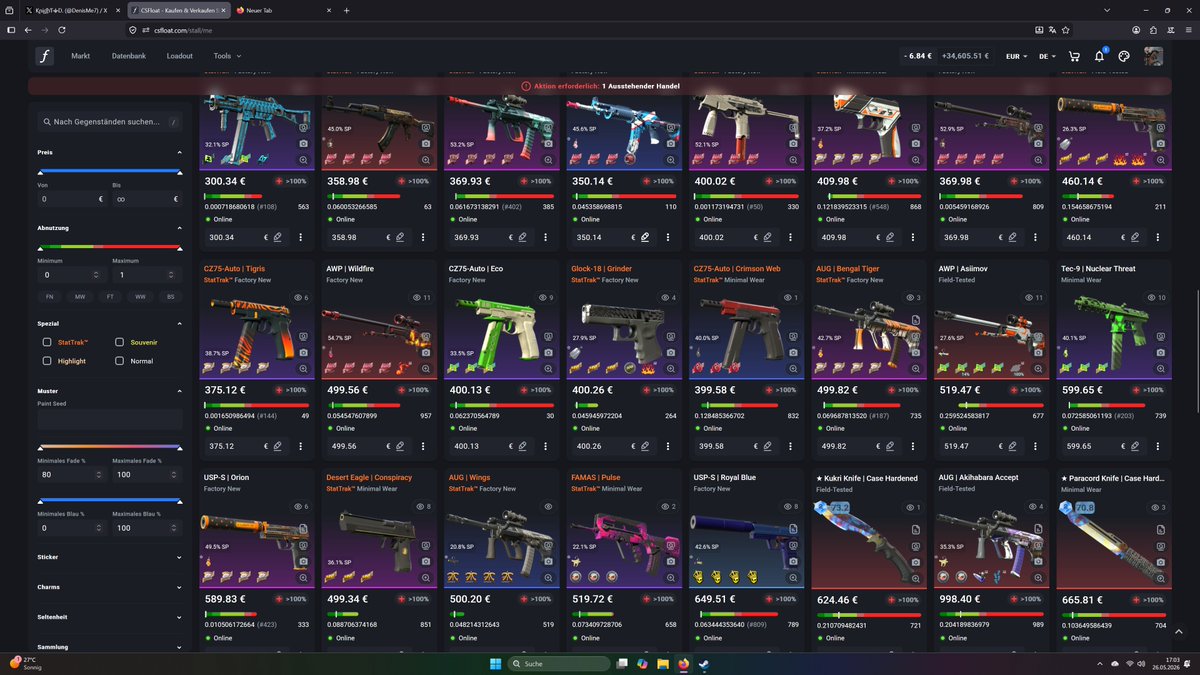The height and width of the screenshot is (675, 1200).
Task: Toggle the FN wear filter
Action: [x=50, y=297]
